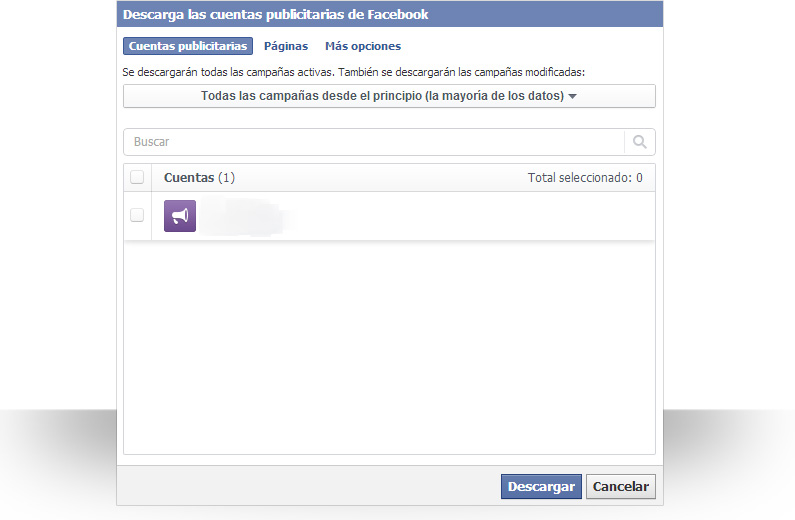This screenshot has height=520, width=795.
Task: Click the magnifying glass search icon
Action: pyautogui.click(x=640, y=142)
